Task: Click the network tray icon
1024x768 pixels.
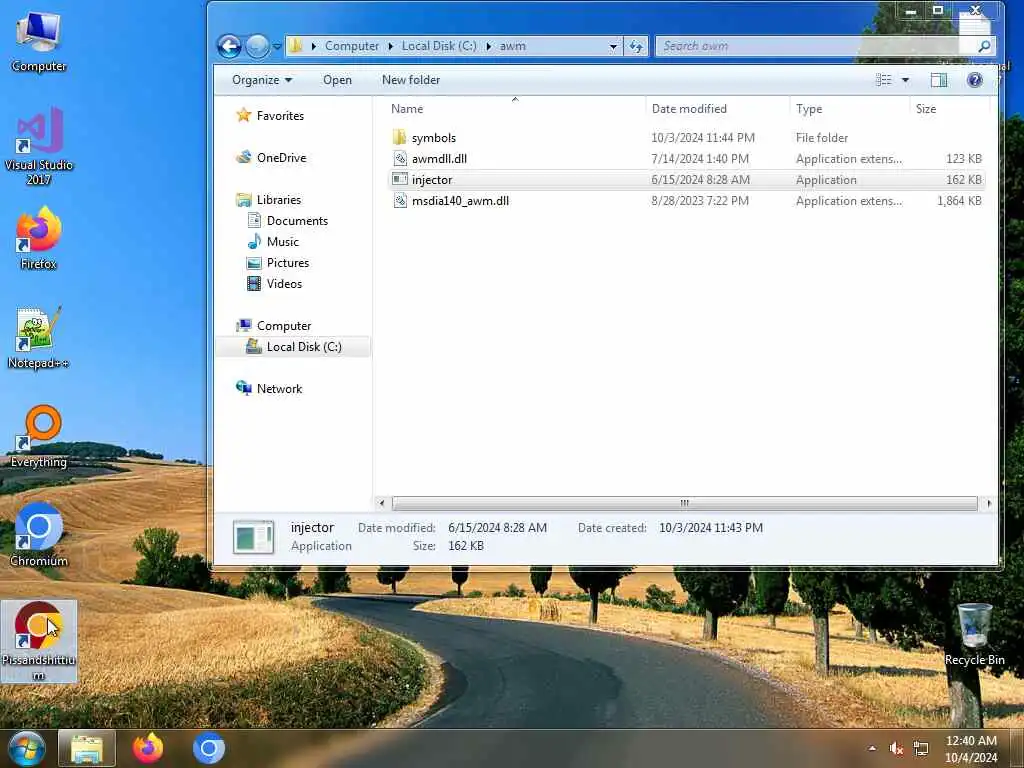Action: pos(921,748)
